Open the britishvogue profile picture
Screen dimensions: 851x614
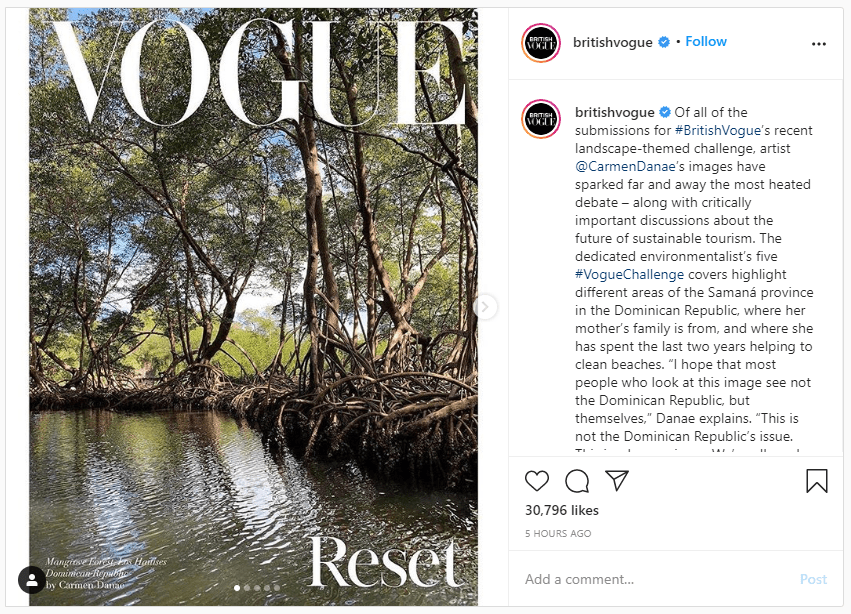[x=540, y=41]
